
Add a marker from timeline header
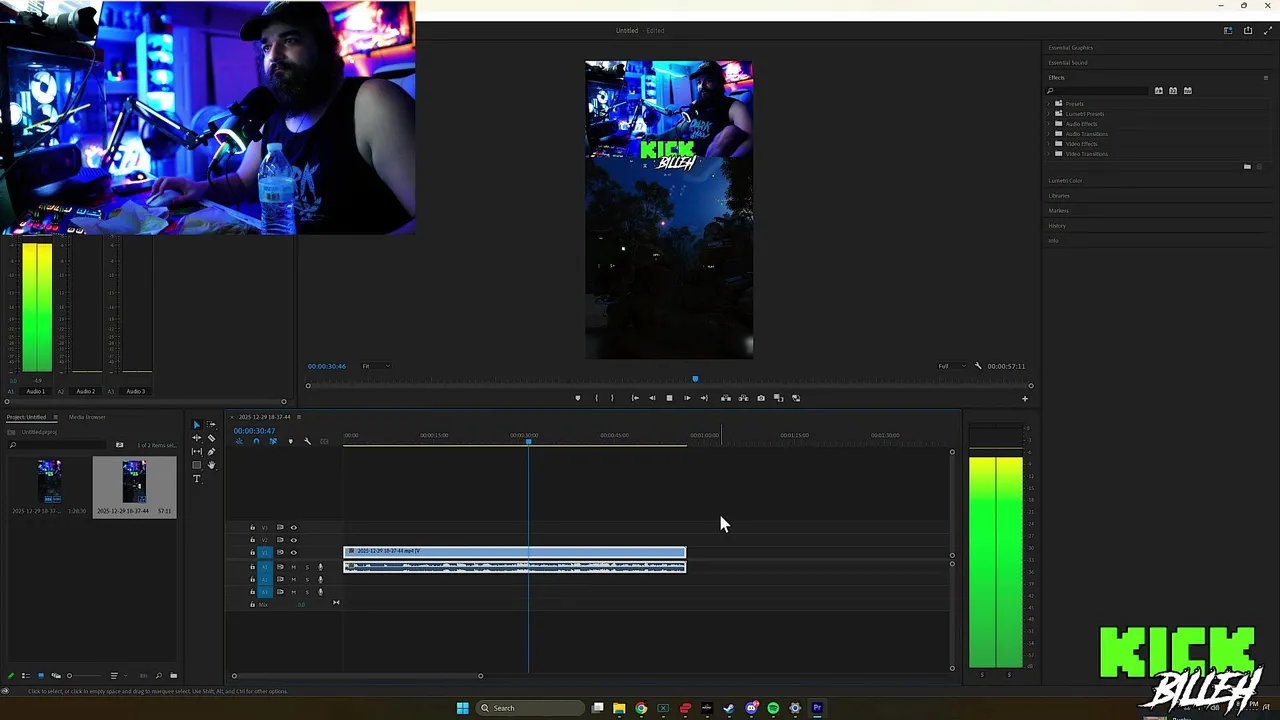pos(291,441)
